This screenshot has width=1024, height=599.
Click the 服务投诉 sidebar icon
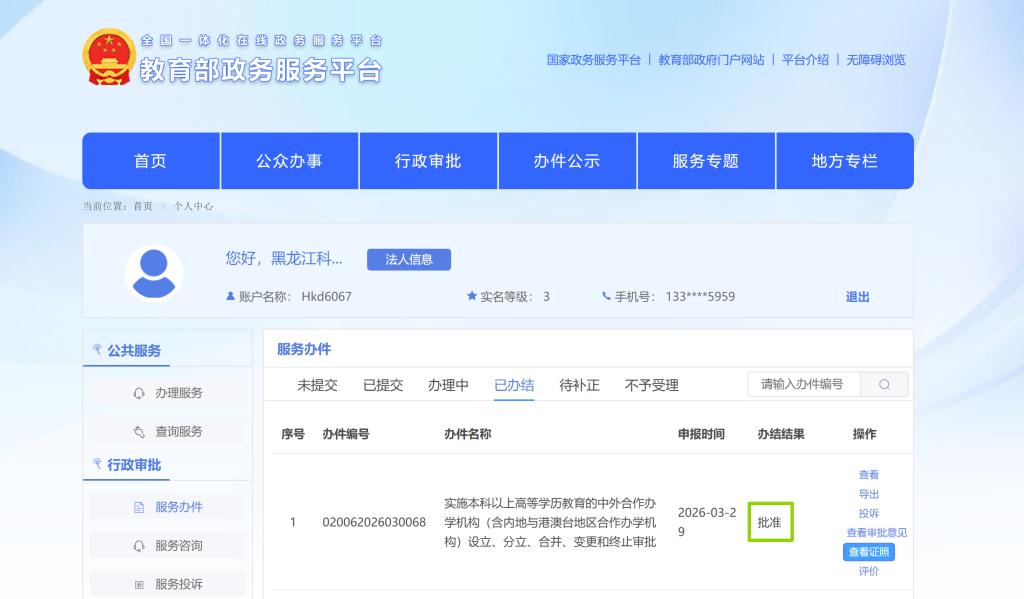138,585
